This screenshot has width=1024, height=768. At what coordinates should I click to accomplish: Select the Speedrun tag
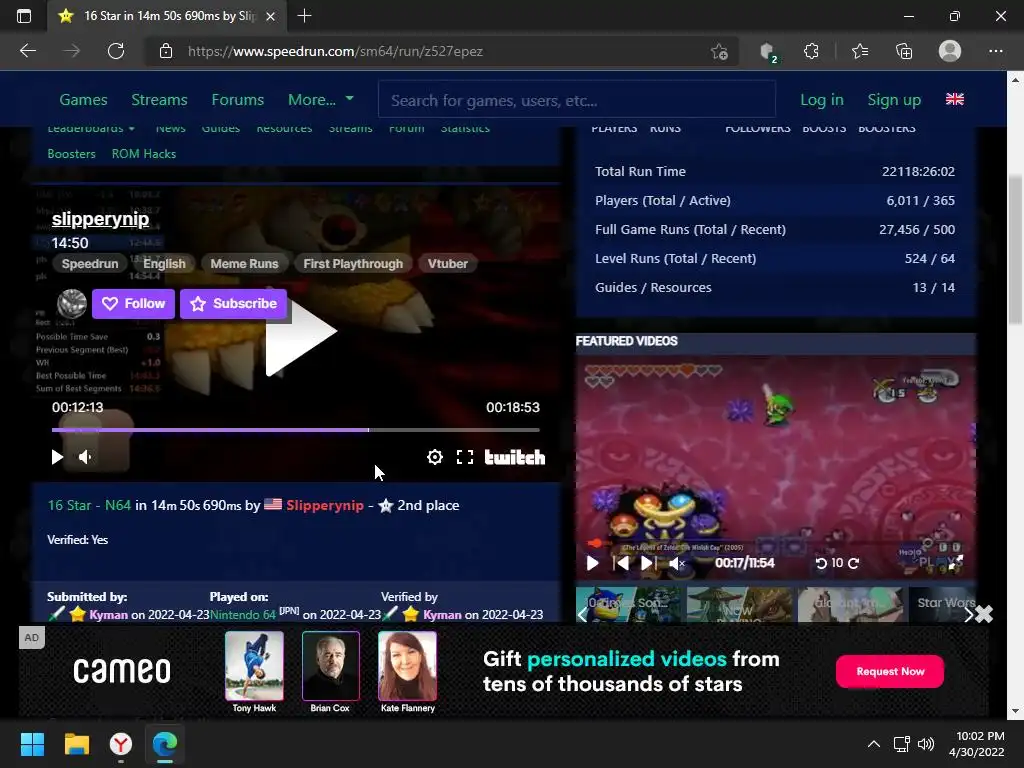(x=90, y=264)
